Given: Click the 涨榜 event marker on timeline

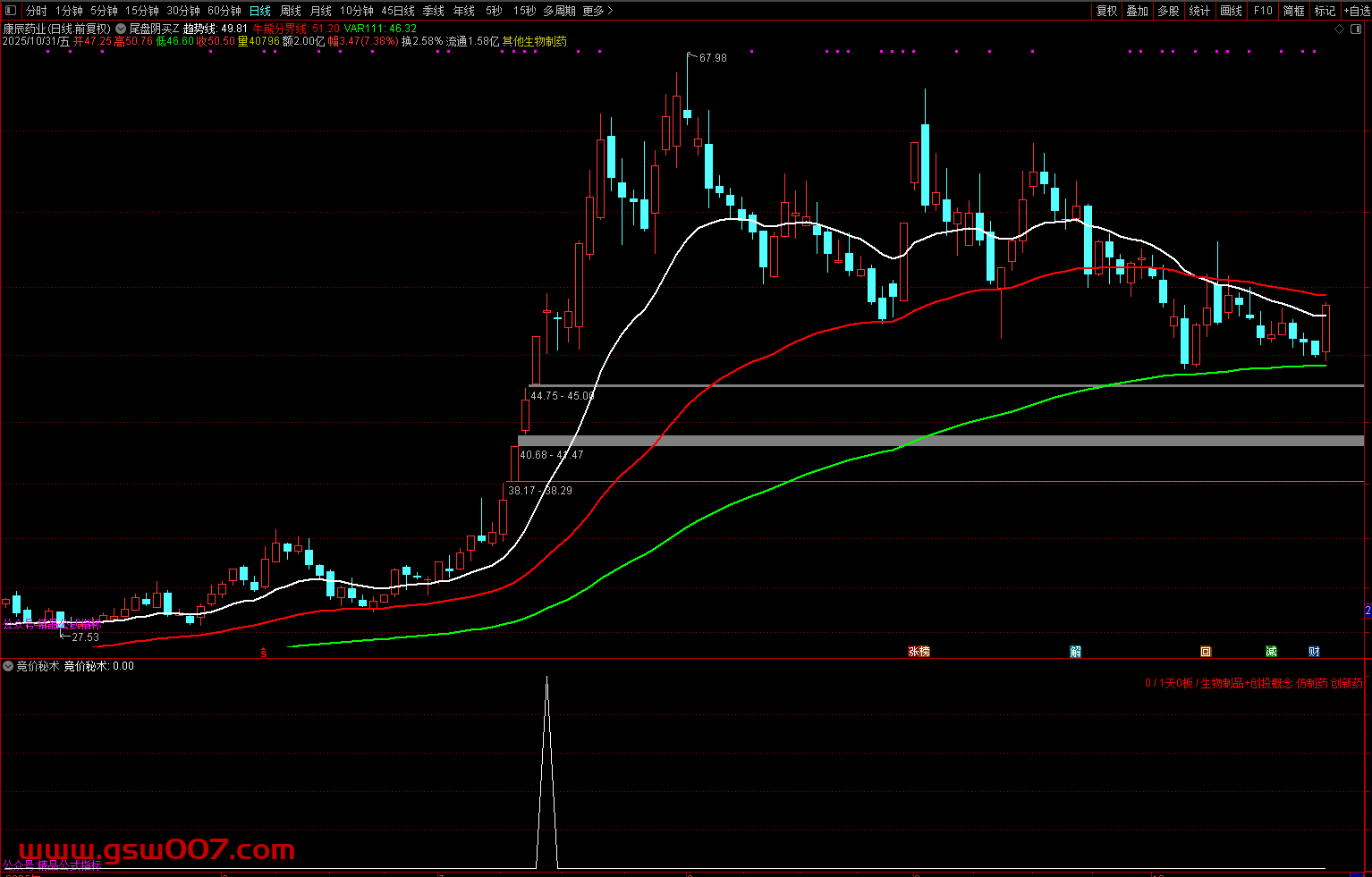Looking at the screenshot, I should pos(919,652).
